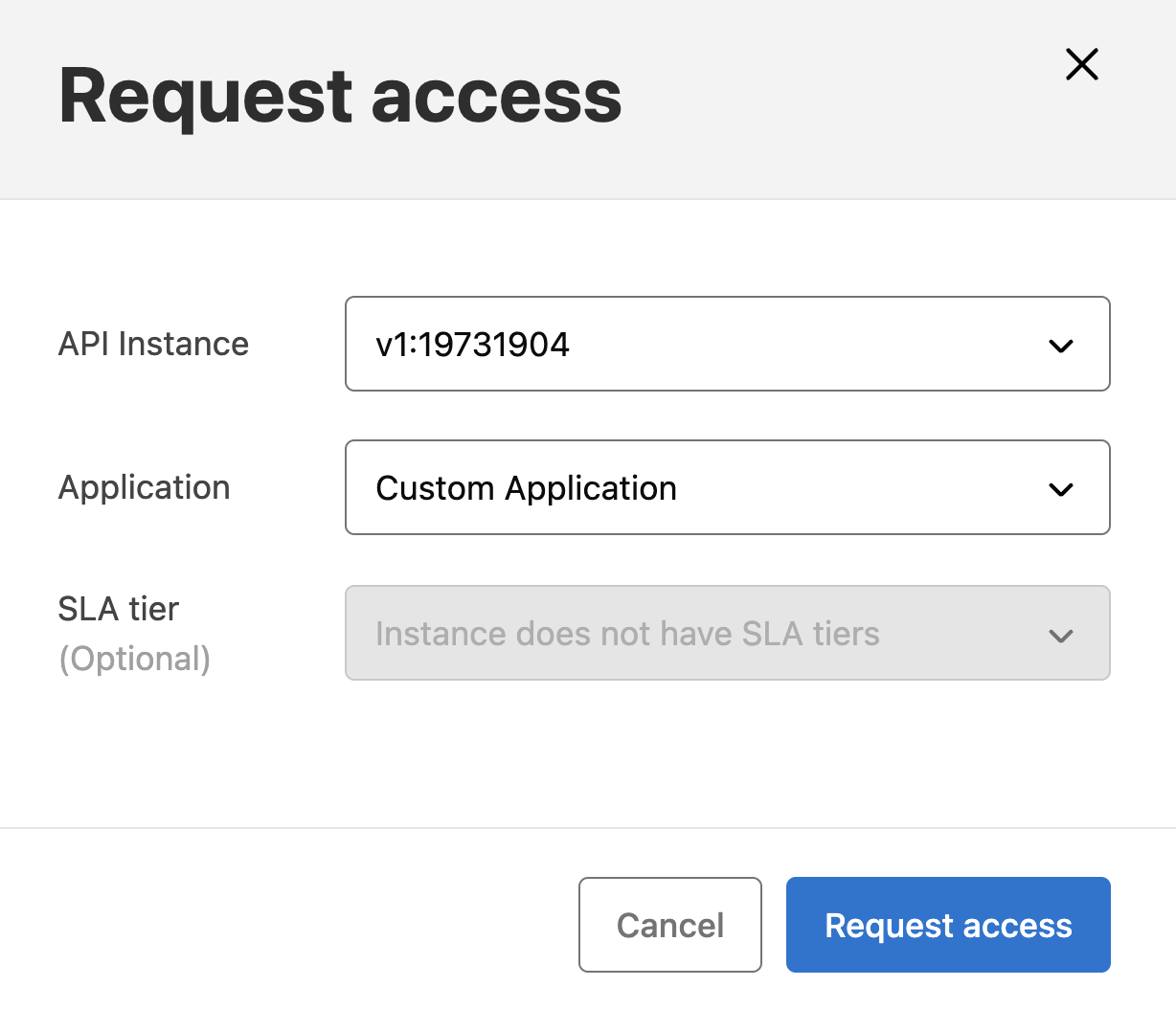
Task: Close the Request access dialog
Action: pos(1081,64)
